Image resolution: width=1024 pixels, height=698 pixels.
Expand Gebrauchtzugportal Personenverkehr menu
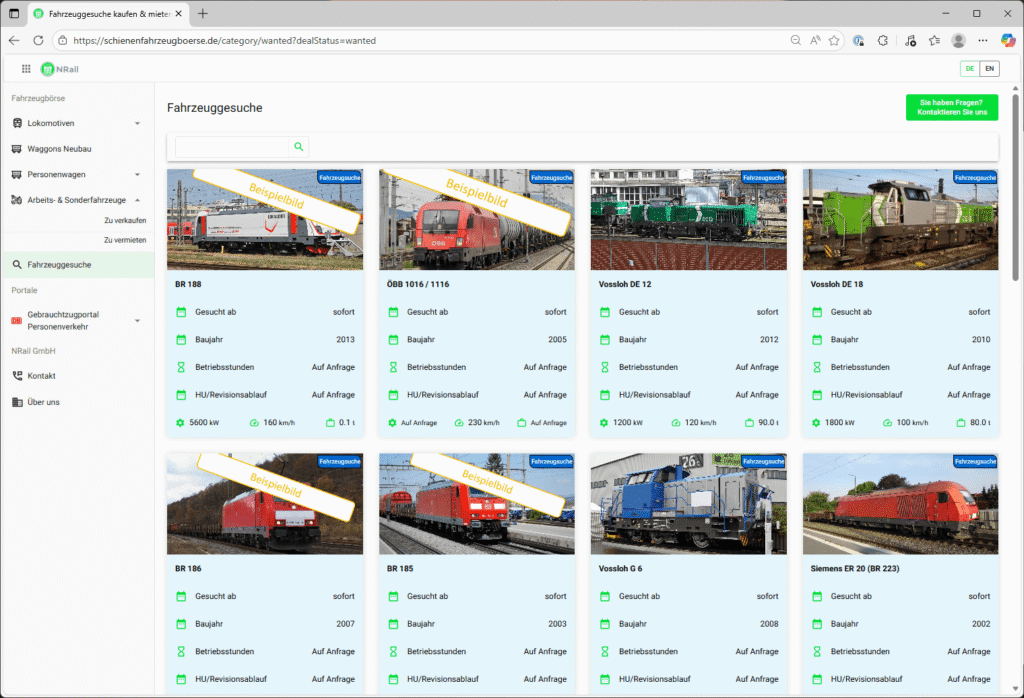[137, 320]
